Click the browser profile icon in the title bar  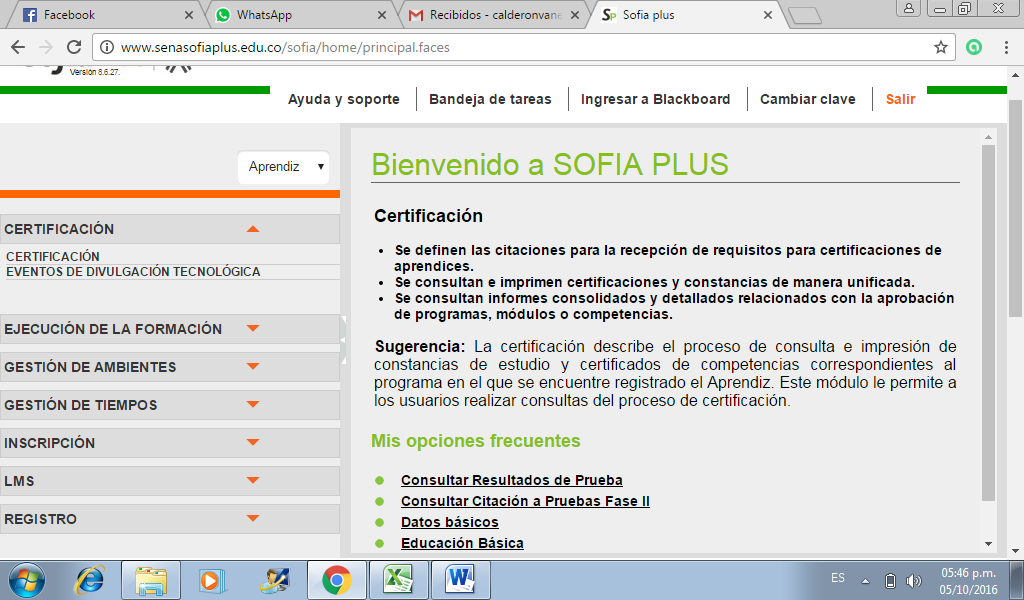(x=908, y=9)
